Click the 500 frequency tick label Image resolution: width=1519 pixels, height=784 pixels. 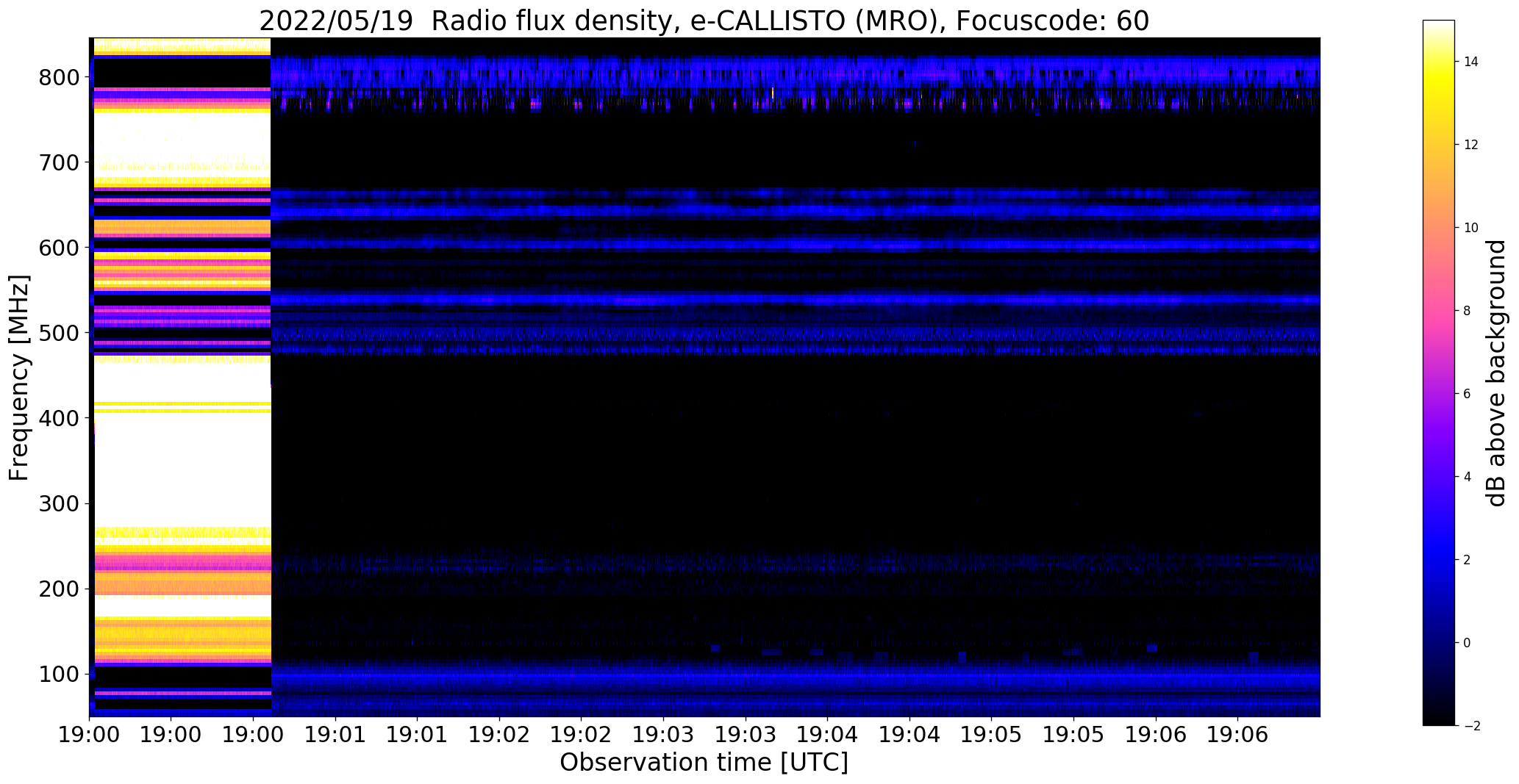[x=59, y=333]
